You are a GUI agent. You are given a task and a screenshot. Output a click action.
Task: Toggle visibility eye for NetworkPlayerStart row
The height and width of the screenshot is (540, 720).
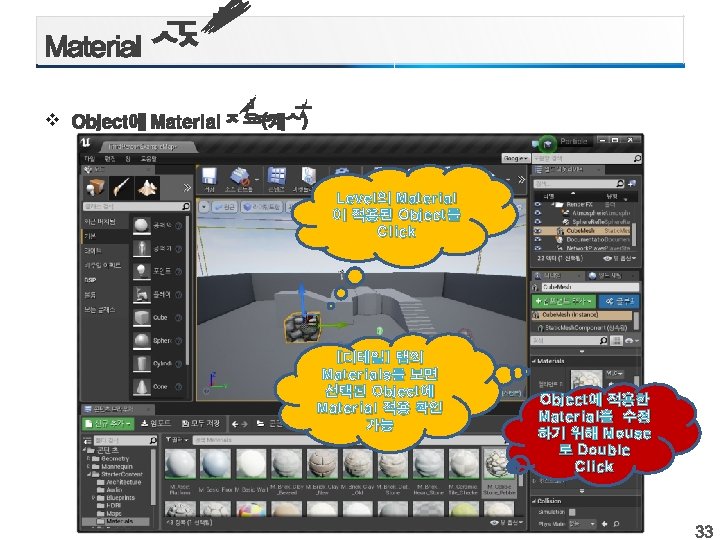coord(538,248)
